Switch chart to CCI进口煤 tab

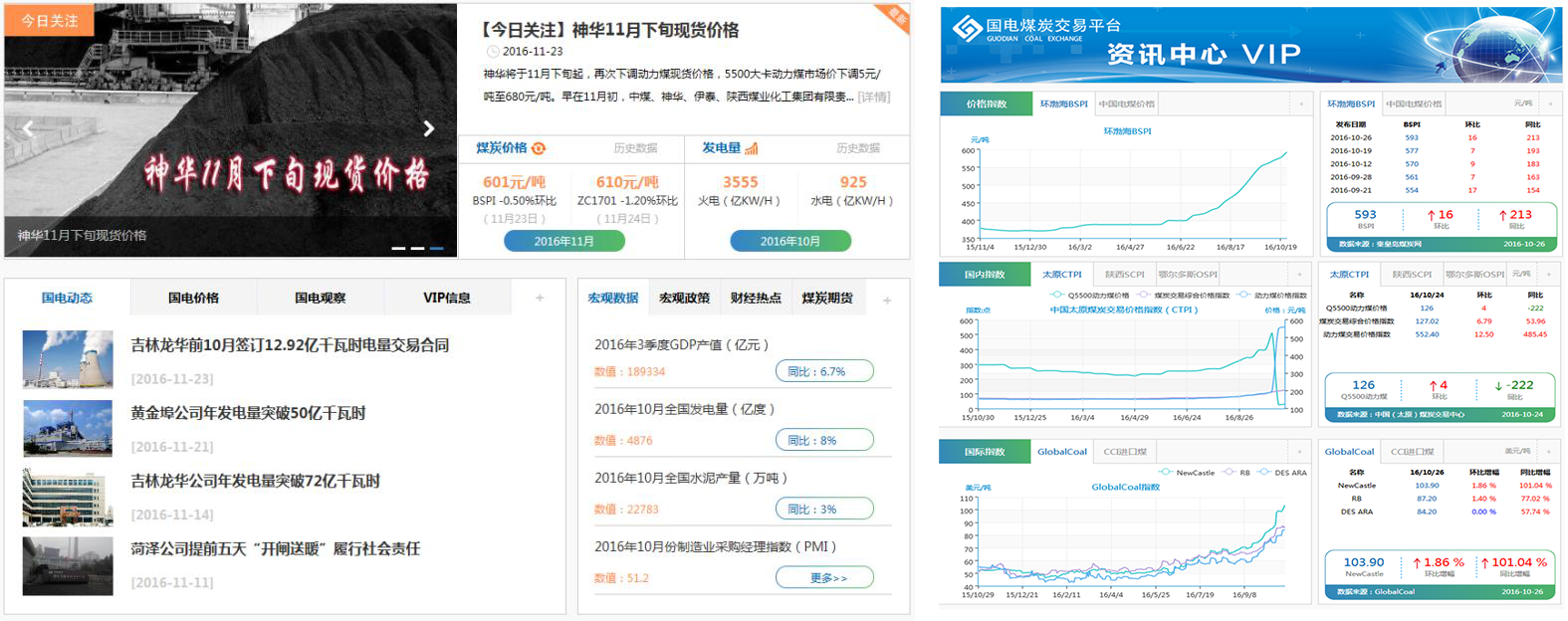(1125, 452)
